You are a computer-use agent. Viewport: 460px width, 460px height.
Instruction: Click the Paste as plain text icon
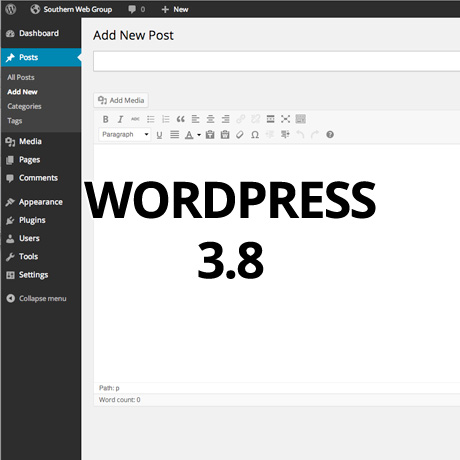tap(210, 135)
